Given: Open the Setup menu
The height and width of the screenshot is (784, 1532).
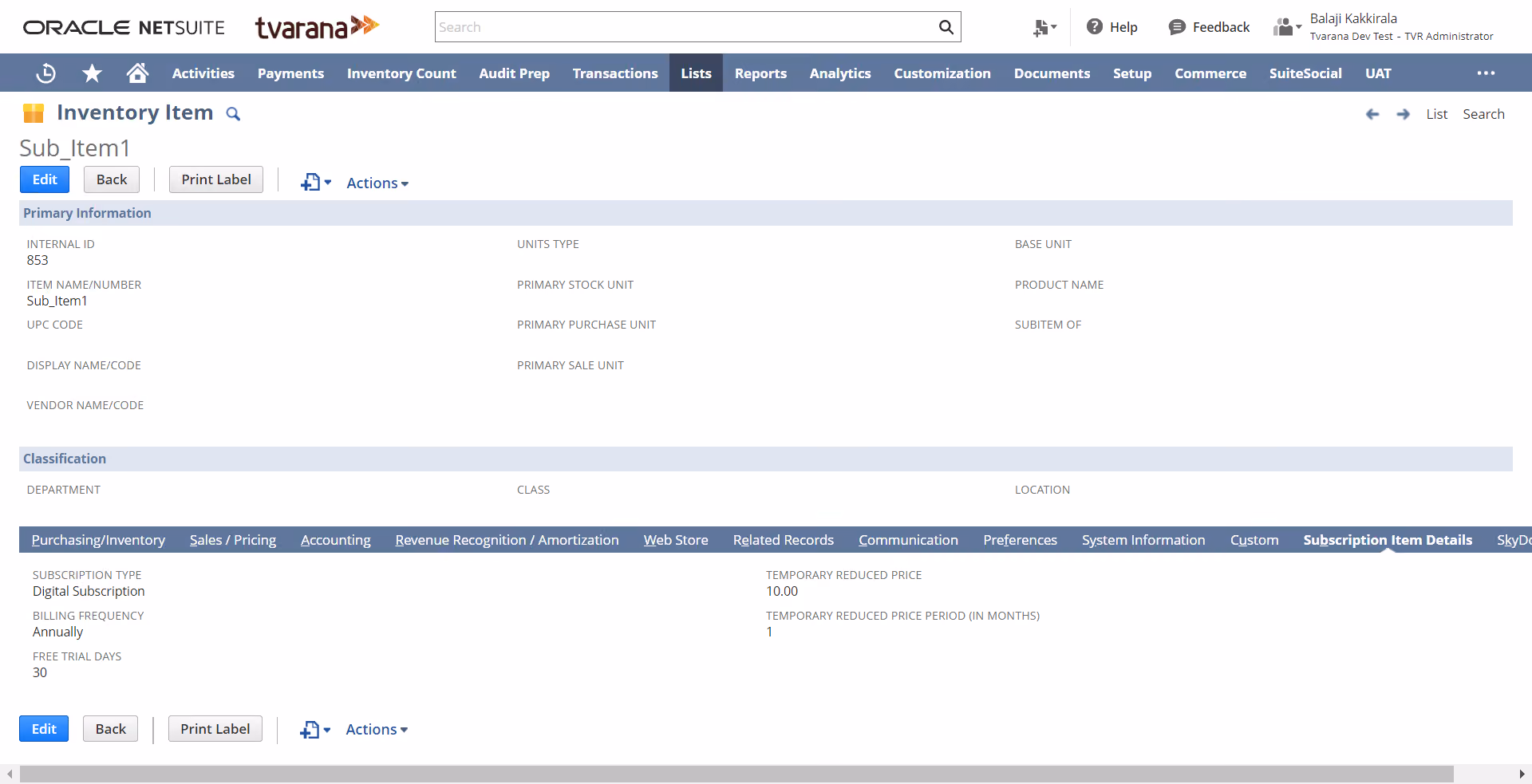Looking at the screenshot, I should [x=1132, y=73].
